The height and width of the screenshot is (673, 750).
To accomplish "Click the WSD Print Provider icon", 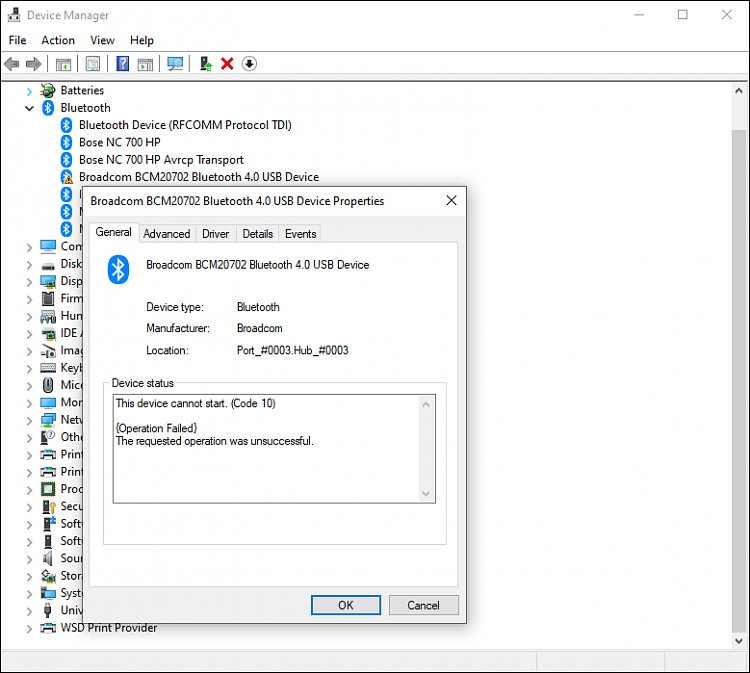I will click(48, 628).
